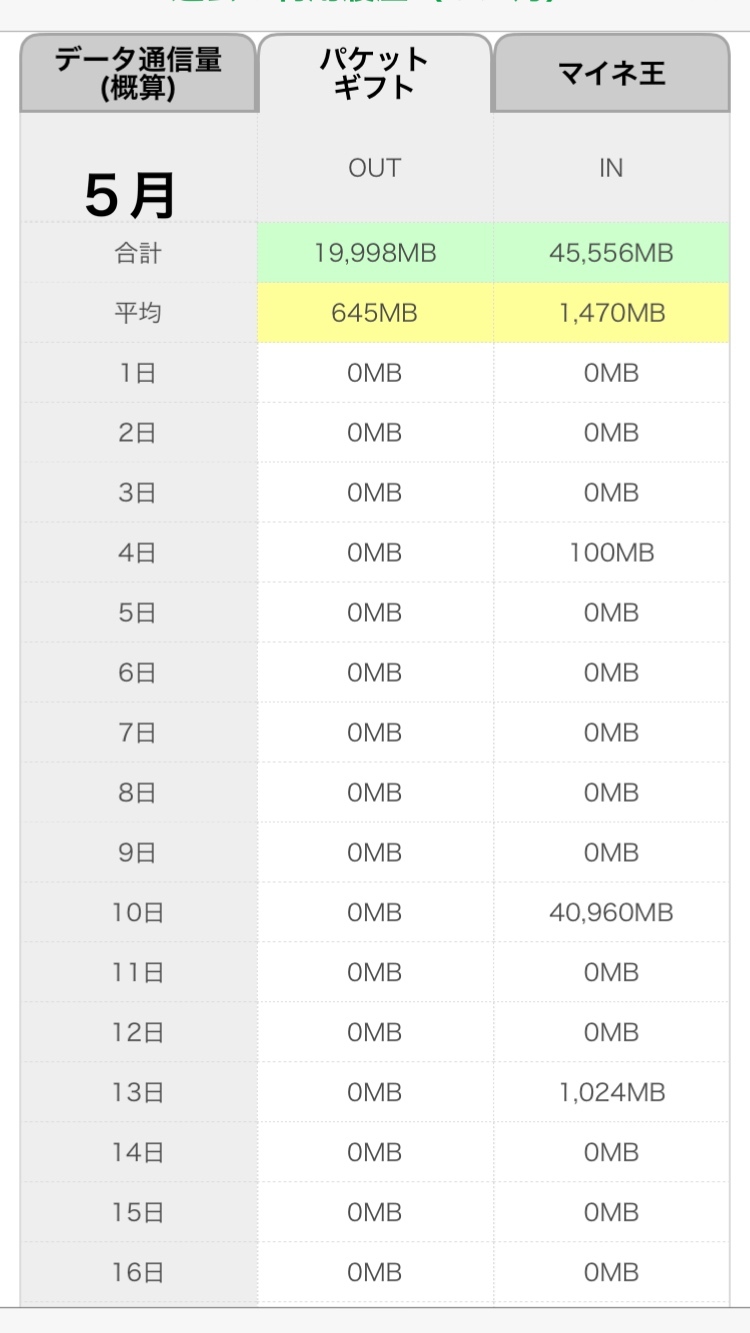Click the 16日 row label
Viewport: 750px width, 1333px height.
click(138, 1272)
